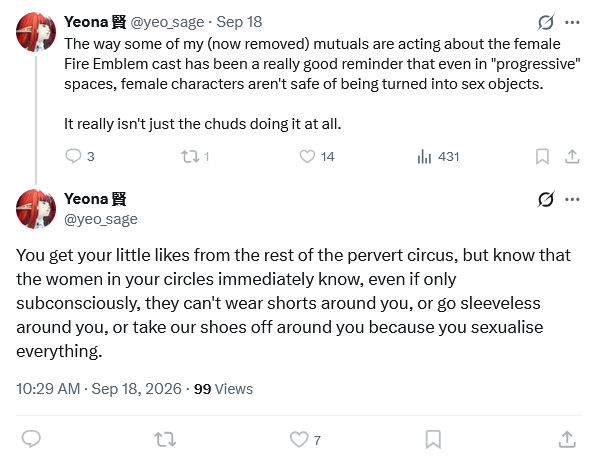Open Yeona's avatar on the main tweet
Screen dimensions: 598x459
[x=36, y=209]
